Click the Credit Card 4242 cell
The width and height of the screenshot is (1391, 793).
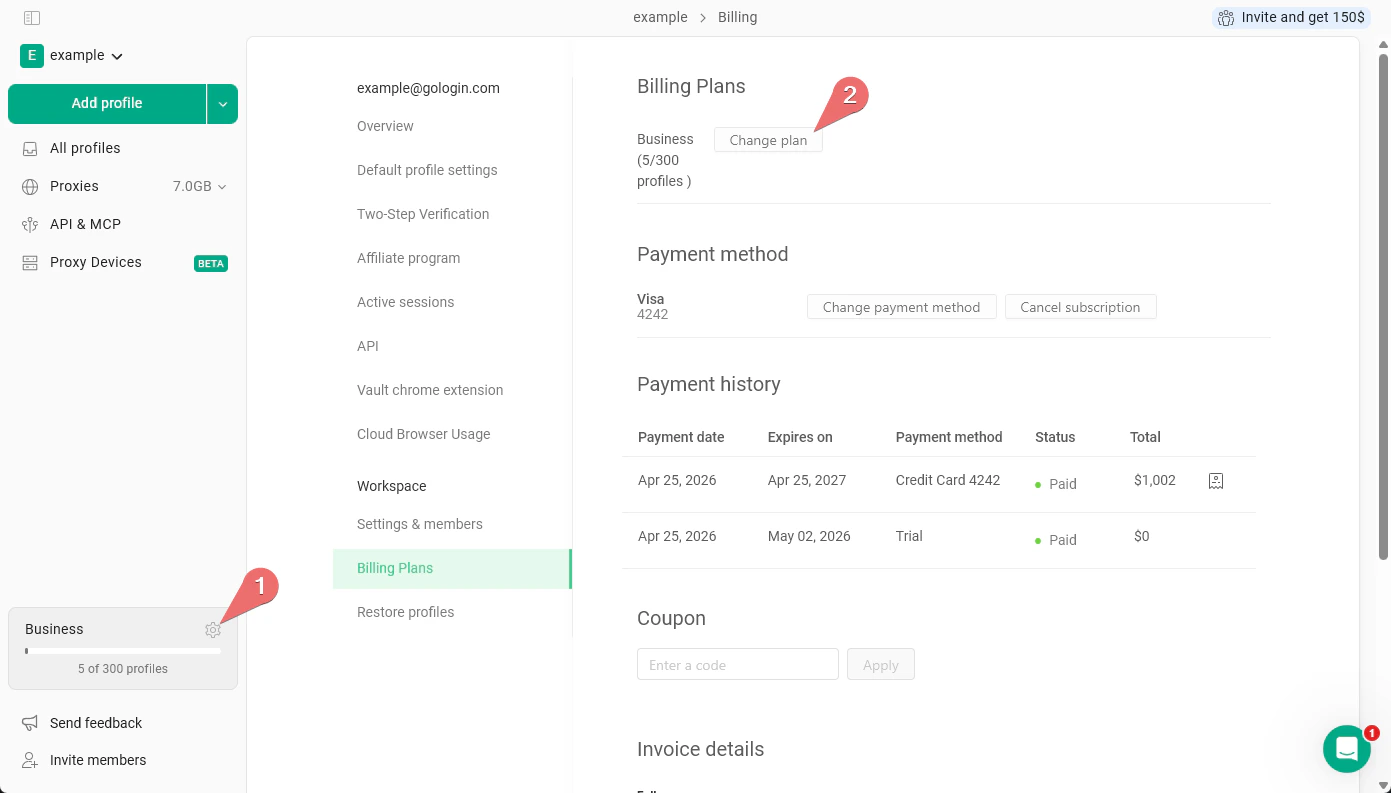coord(948,480)
